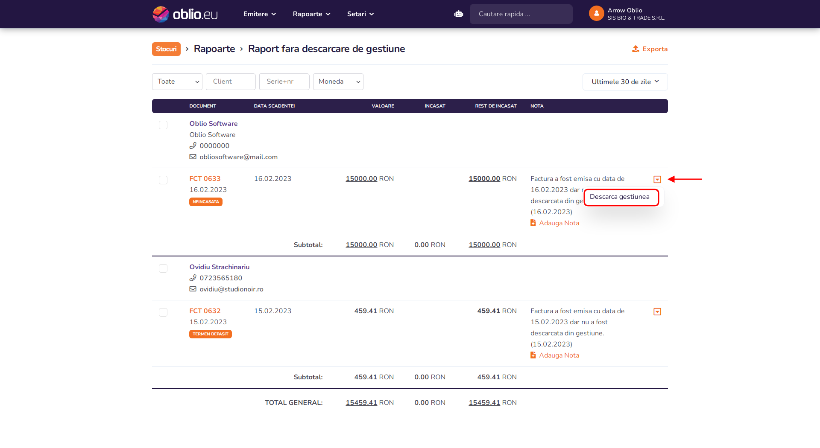Open action menu icon for FCT 0633

click(657, 179)
